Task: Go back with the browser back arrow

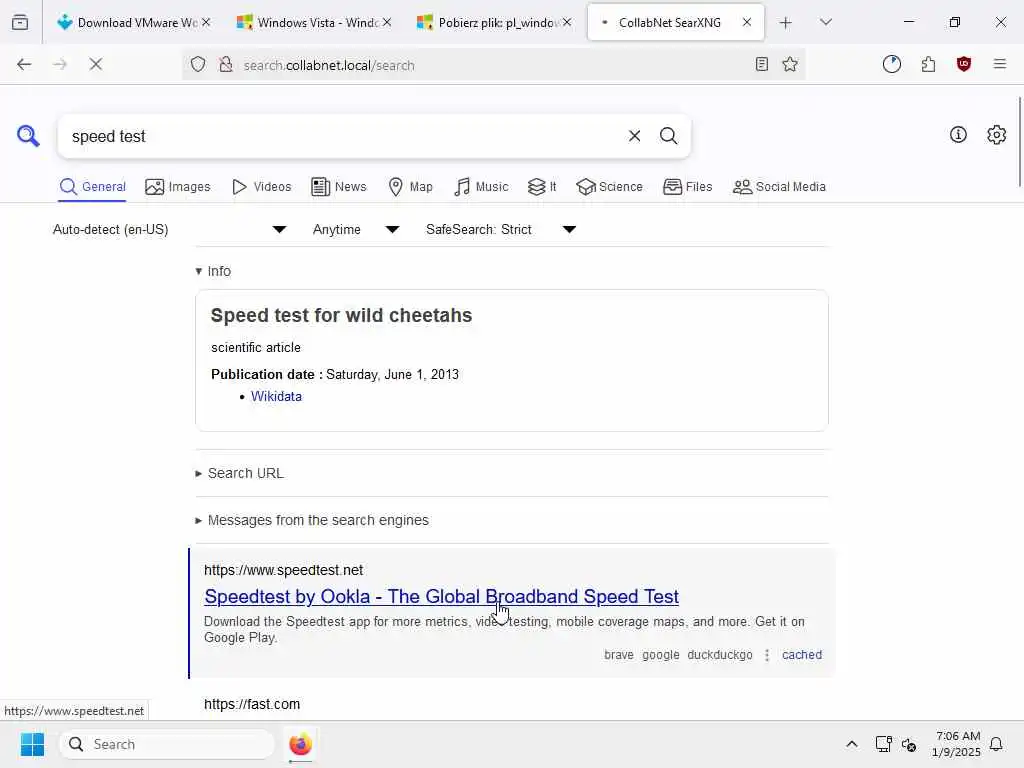Action: coord(24,64)
